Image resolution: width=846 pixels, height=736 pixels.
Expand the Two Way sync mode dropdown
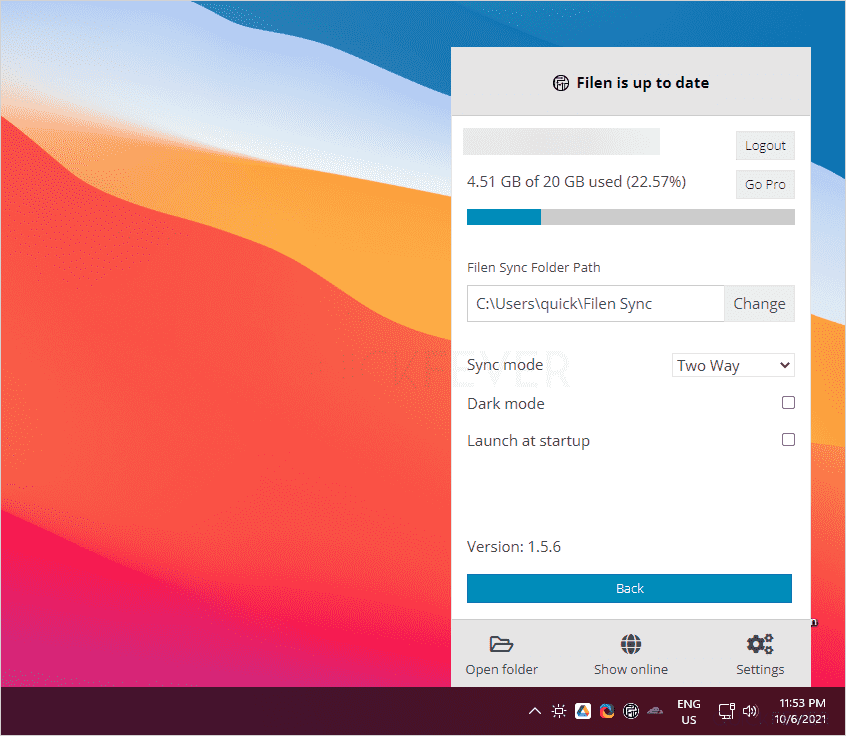(733, 365)
